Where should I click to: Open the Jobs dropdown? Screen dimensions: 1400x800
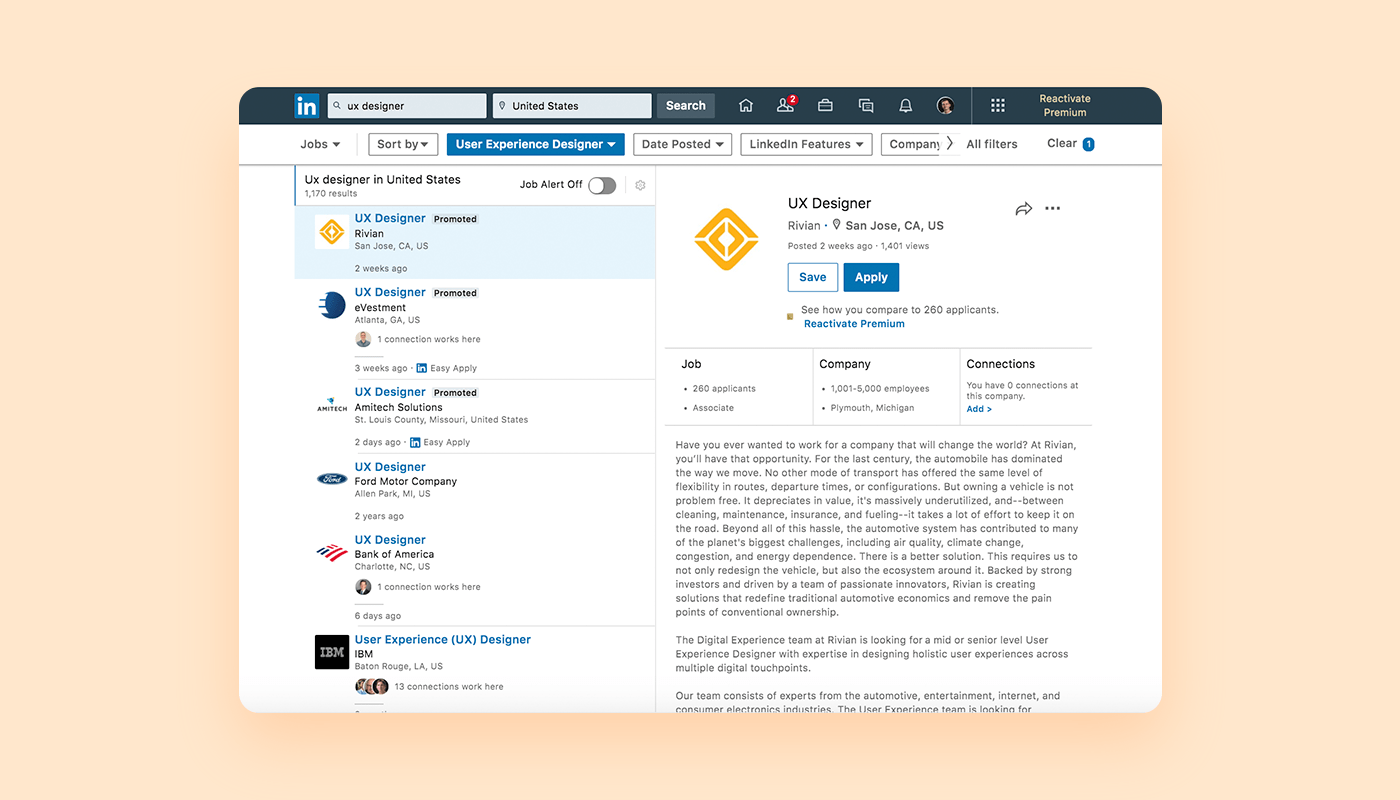coord(320,144)
